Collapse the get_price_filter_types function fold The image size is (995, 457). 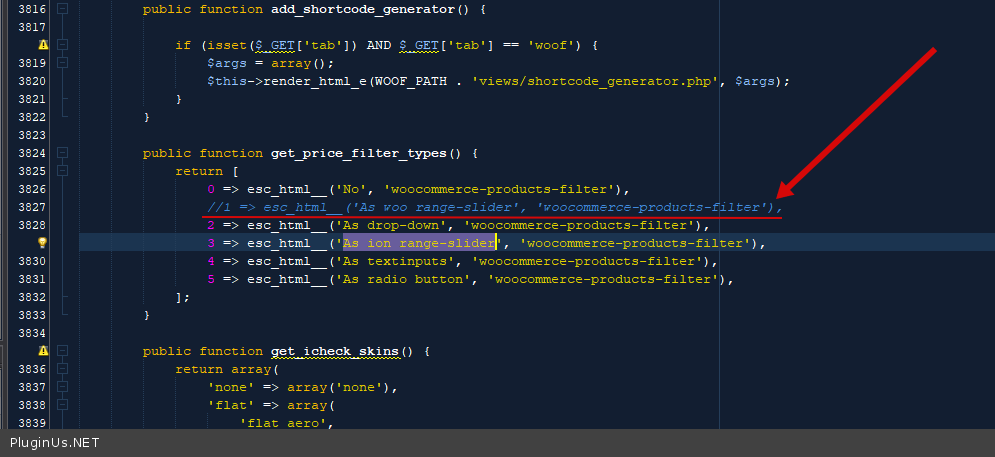(63, 153)
